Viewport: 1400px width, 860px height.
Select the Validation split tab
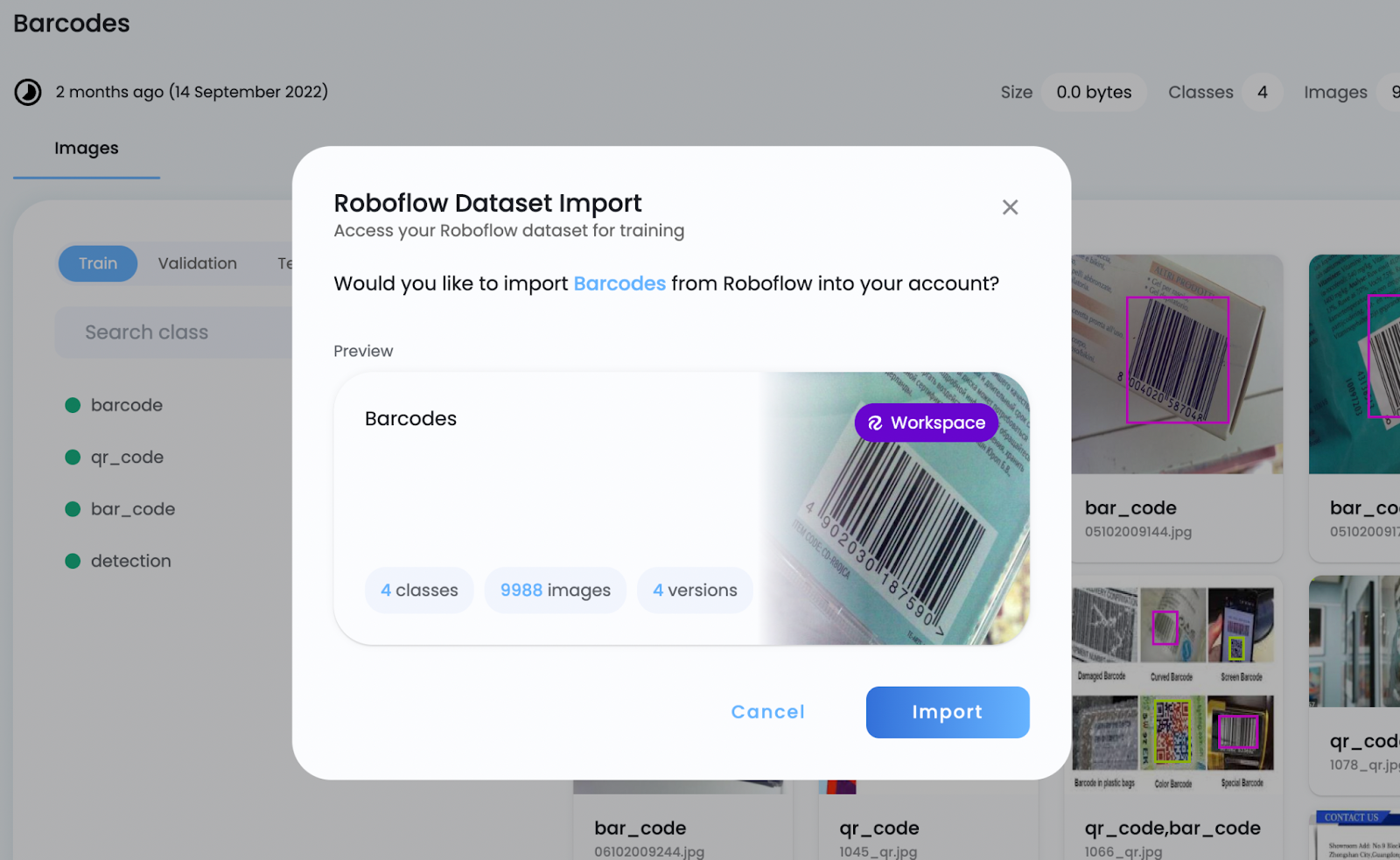[198, 263]
